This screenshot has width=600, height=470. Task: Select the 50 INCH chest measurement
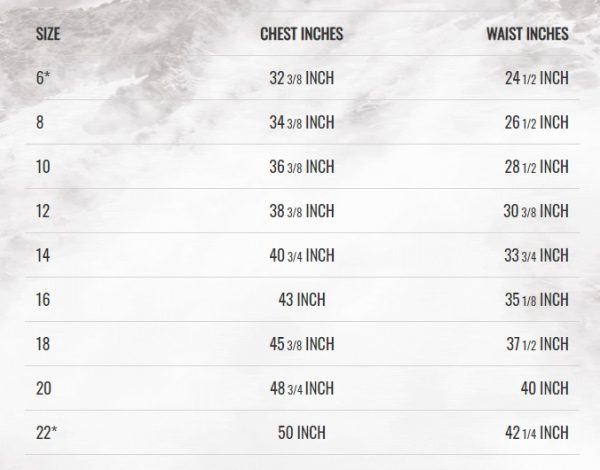click(301, 432)
